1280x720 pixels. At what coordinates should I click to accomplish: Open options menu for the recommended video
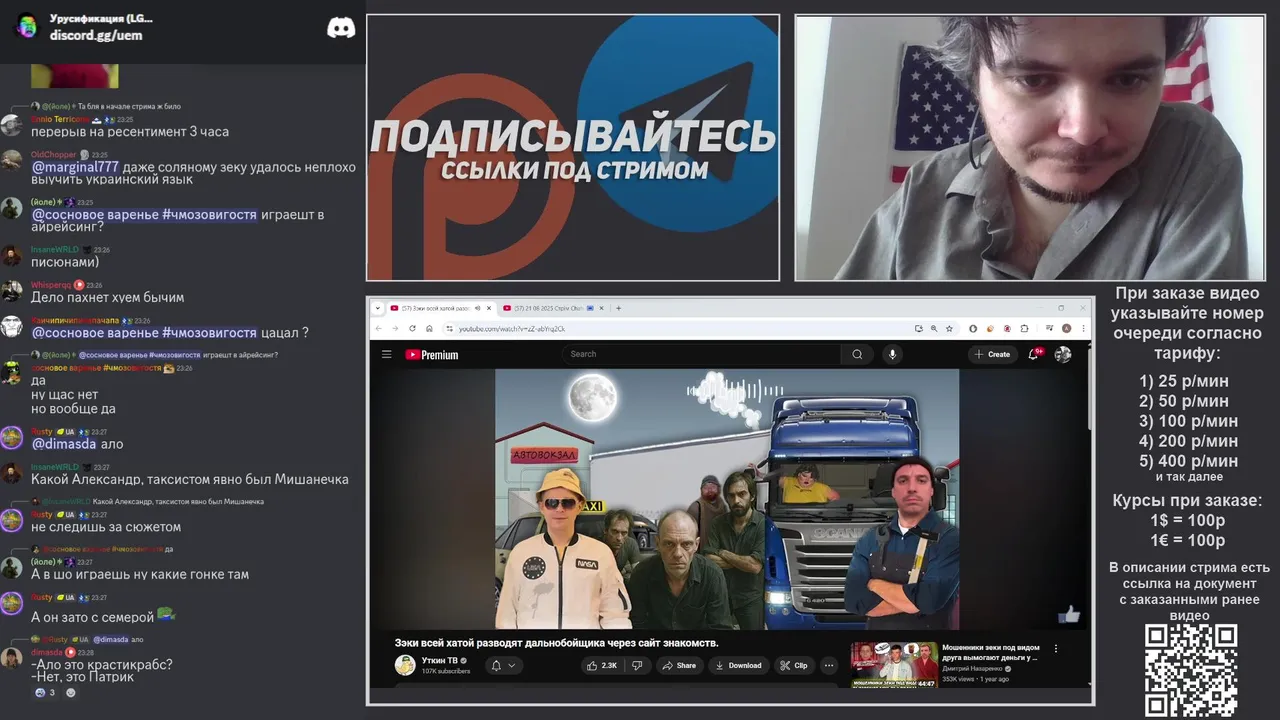(x=1055, y=649)
